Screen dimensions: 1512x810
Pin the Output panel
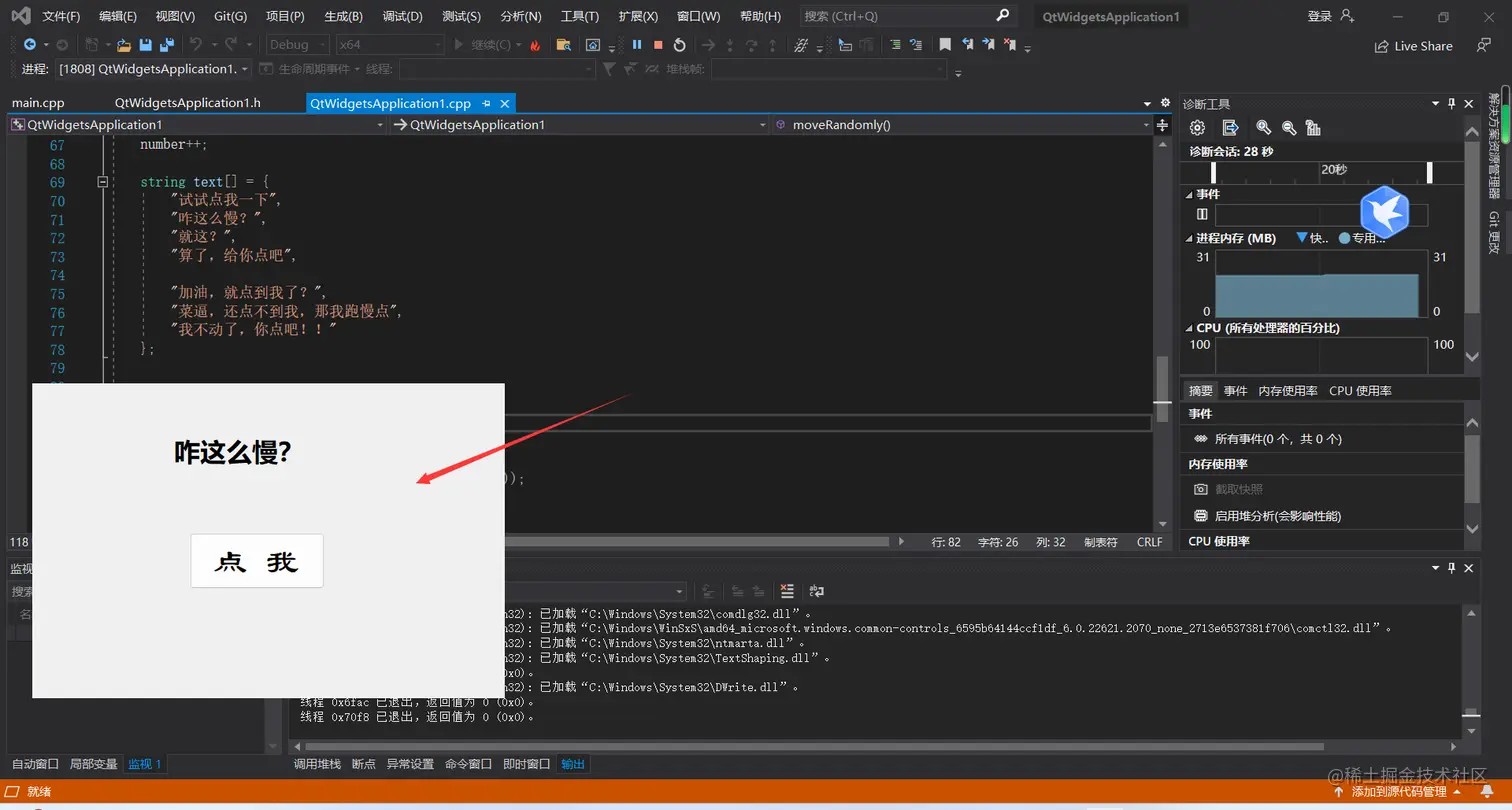tap(1452, 568)
